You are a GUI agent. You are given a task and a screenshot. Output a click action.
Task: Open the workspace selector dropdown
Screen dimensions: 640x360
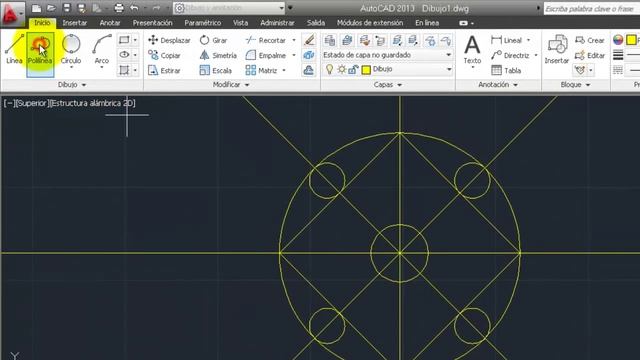[x=229, y=8]
